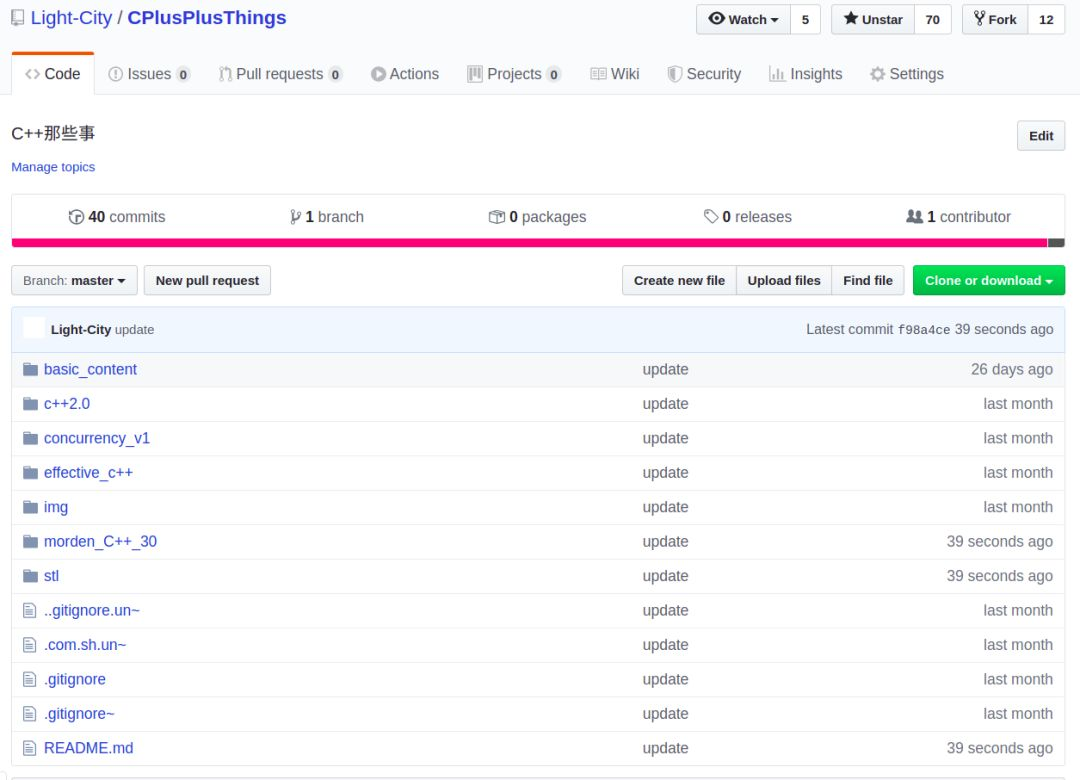Open repository Settings tab
This screenshot has width=1080, height=780.
[x=906, y=74]
